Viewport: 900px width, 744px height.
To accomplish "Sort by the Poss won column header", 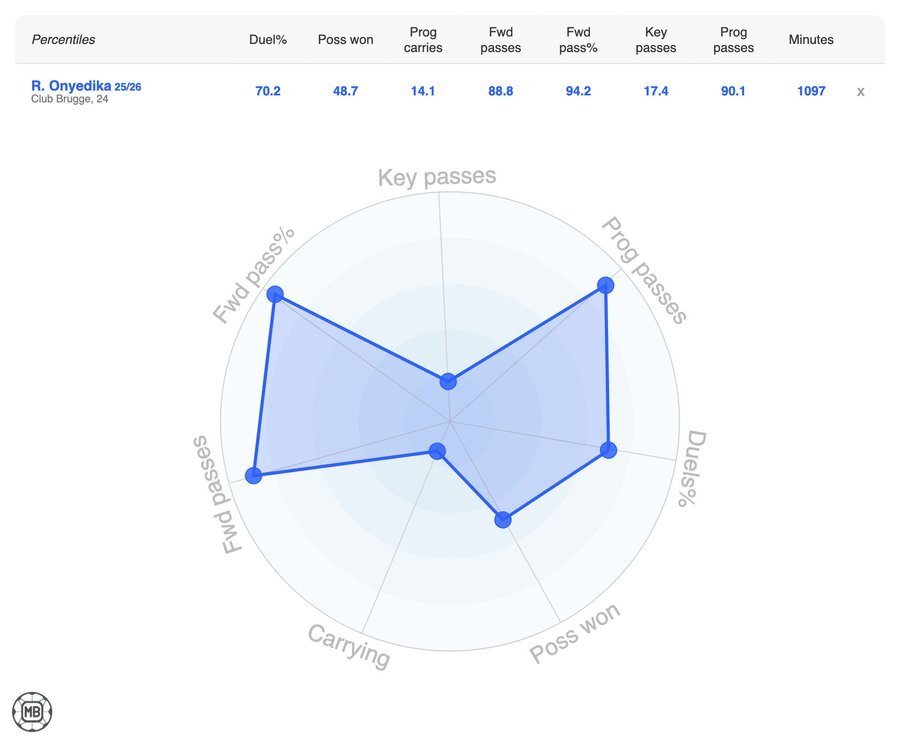I will click(345, 40).
